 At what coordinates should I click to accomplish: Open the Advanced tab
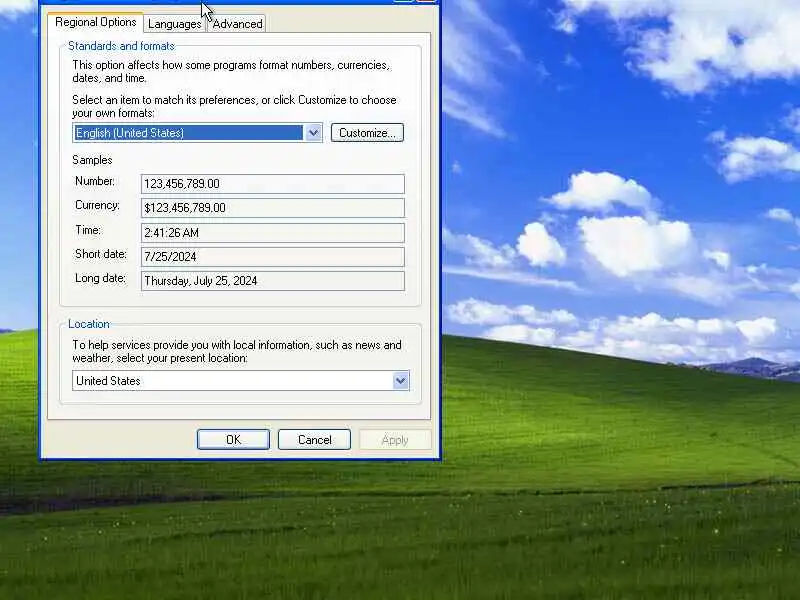237,24
